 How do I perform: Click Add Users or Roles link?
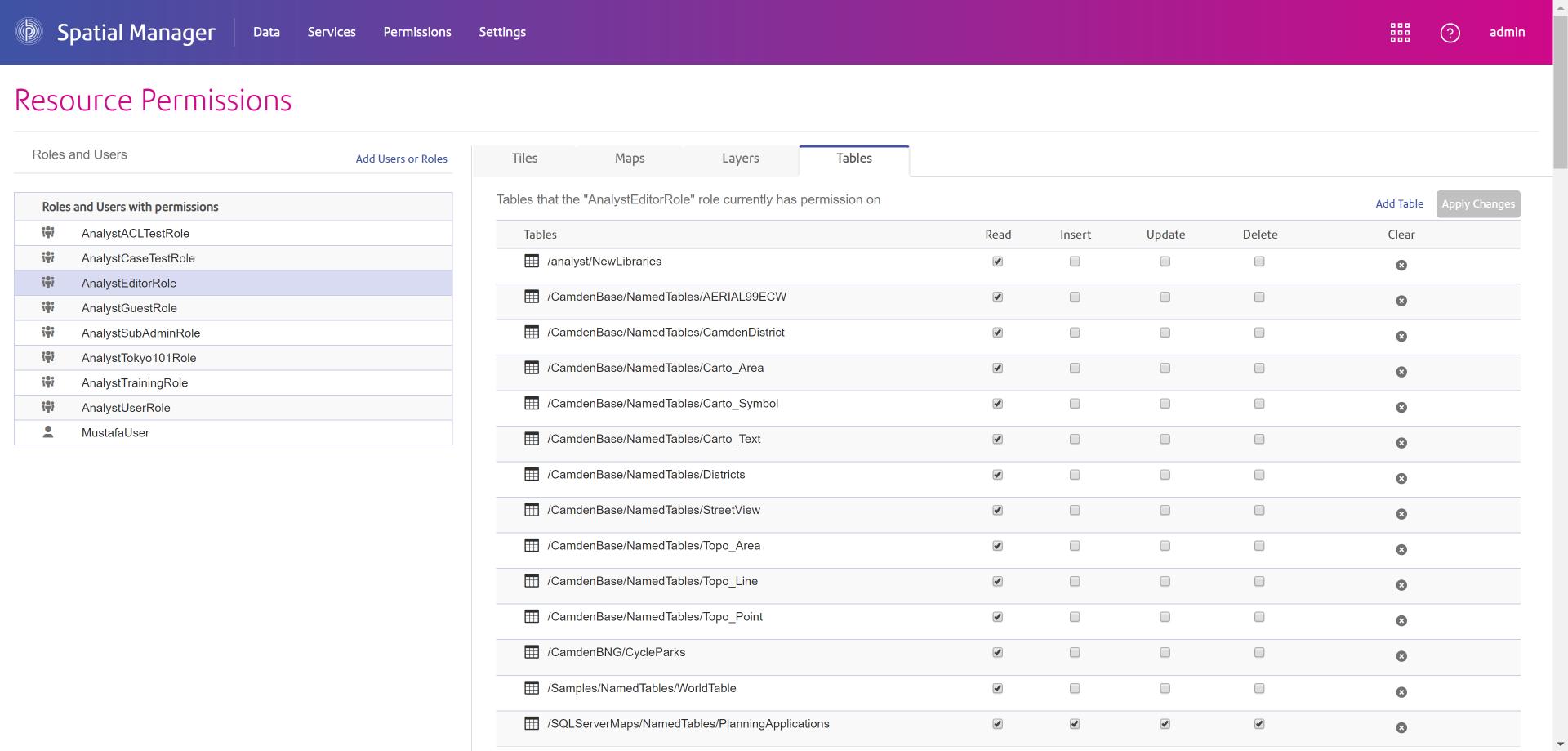(x=401, y=159)
